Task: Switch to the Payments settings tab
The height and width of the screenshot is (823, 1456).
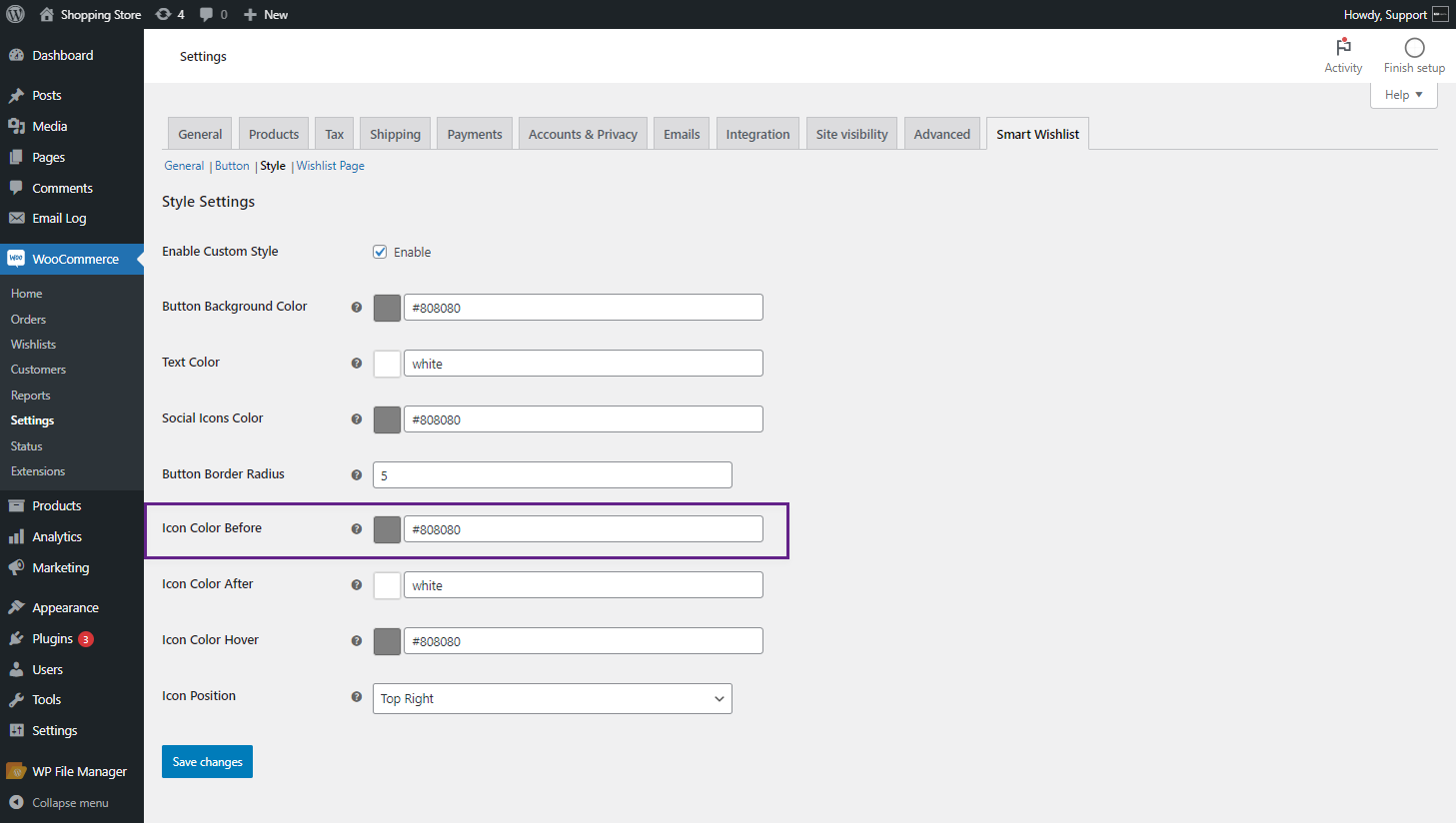Action: [x=475, y=134]
